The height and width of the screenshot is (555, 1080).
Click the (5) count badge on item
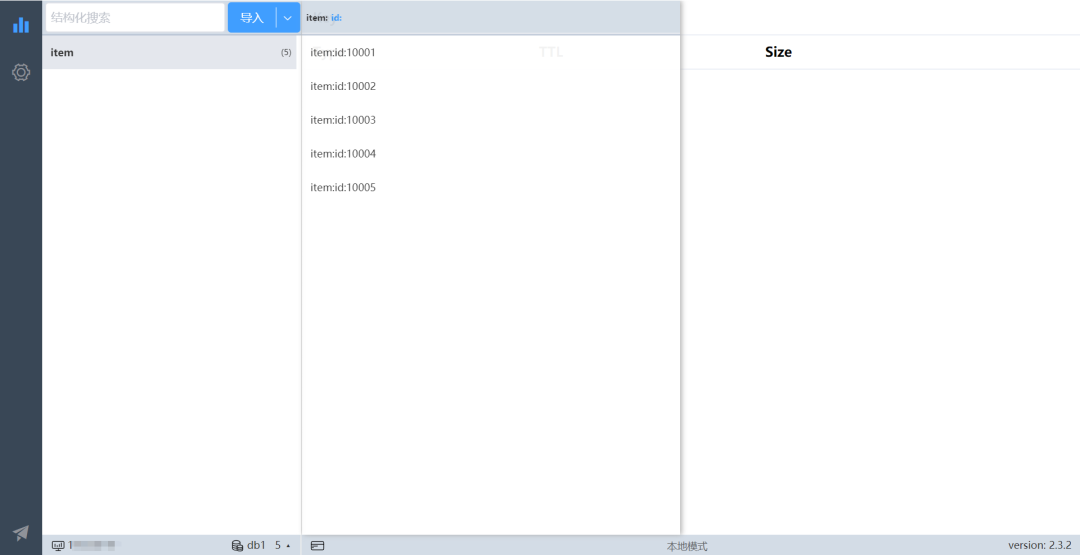tap(286, 52)
